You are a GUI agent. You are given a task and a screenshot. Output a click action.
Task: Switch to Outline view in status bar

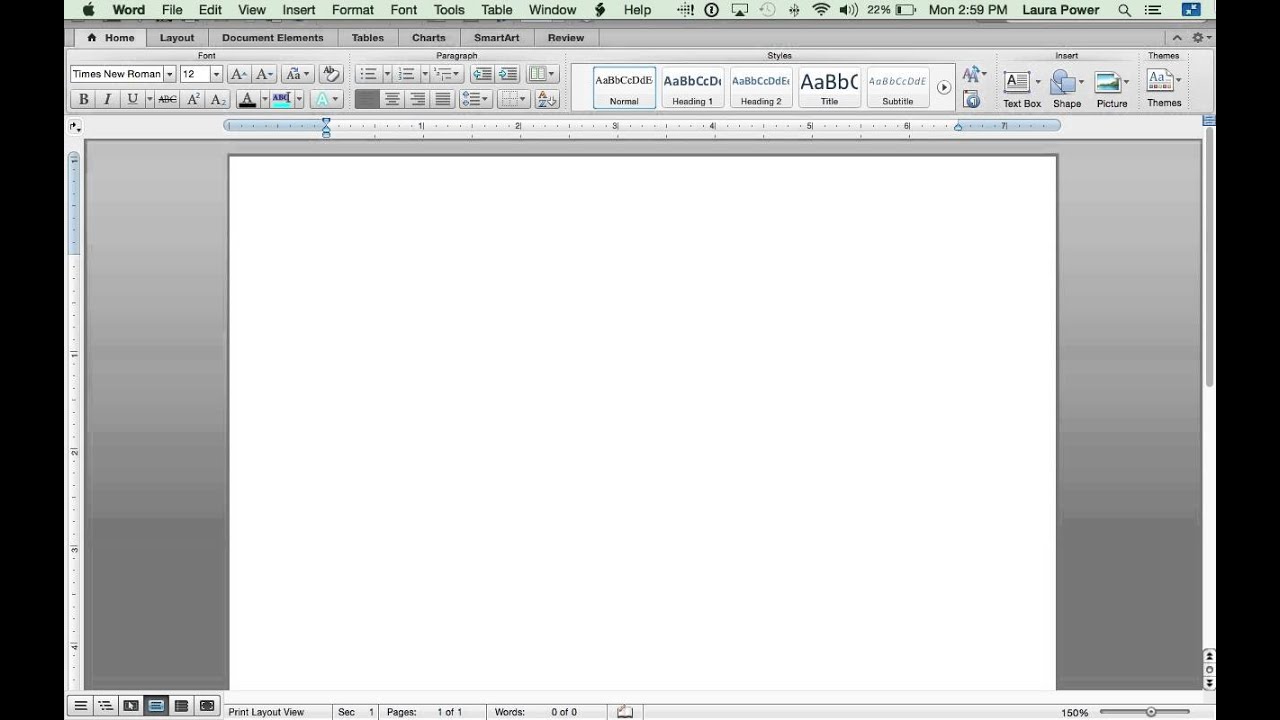pos(106,706)
